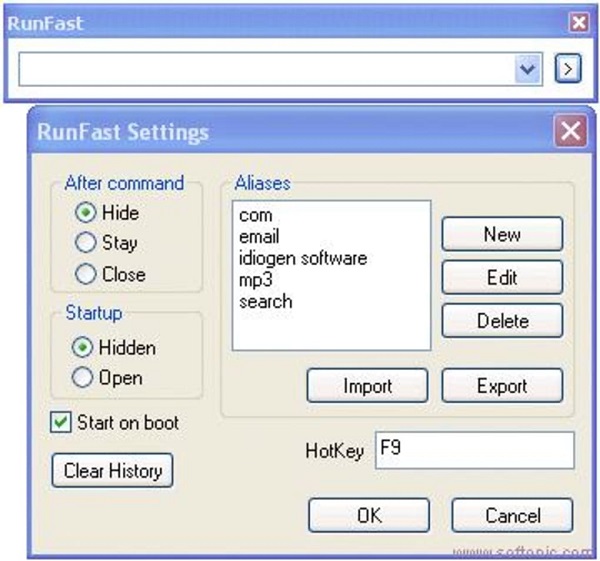Toggle the Start on boot checkbox
This screenshot has width=600, height=561.
click(x=60, y=422)
